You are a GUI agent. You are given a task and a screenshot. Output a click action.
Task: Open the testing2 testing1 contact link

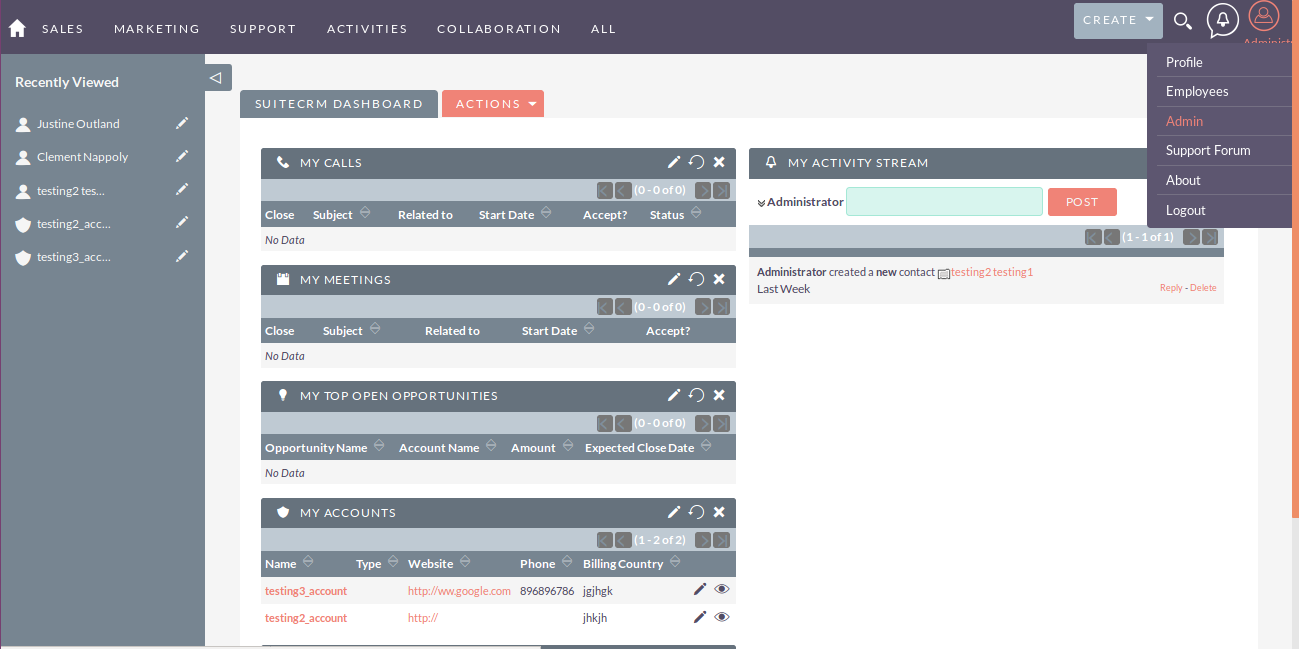(992, 272)
